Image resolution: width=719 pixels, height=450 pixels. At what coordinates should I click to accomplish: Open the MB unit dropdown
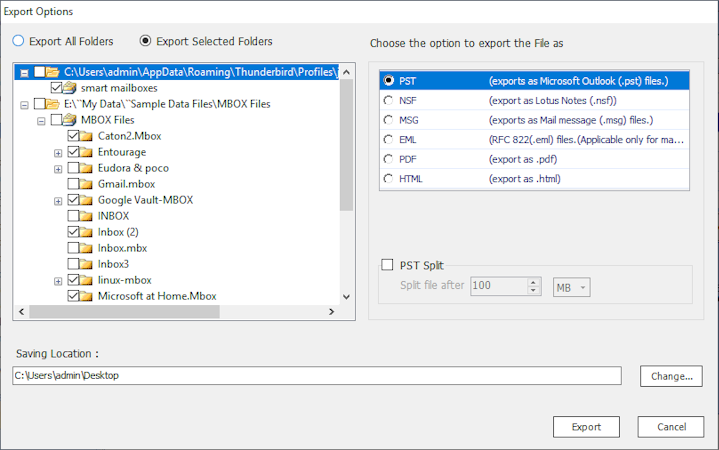571,288
